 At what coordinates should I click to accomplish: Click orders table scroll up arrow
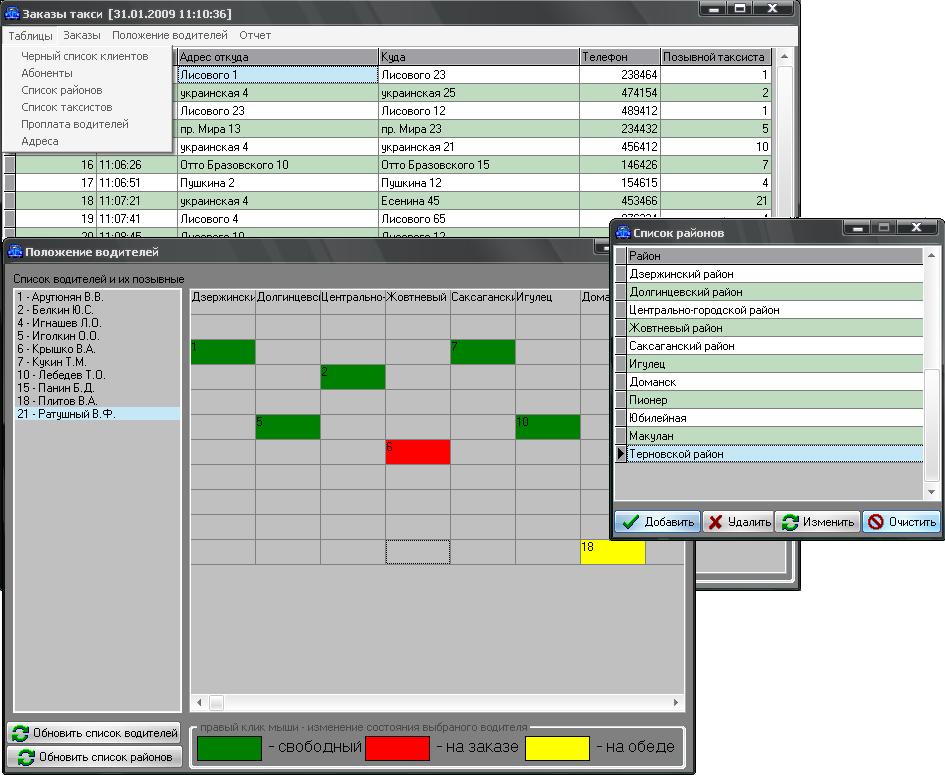coord(784,57)
